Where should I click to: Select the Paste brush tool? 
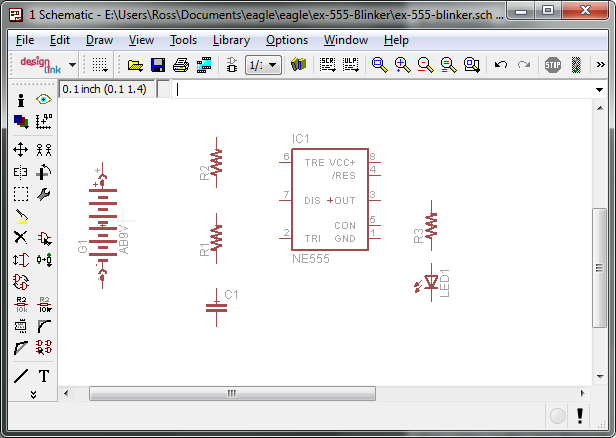coord(22,216)
